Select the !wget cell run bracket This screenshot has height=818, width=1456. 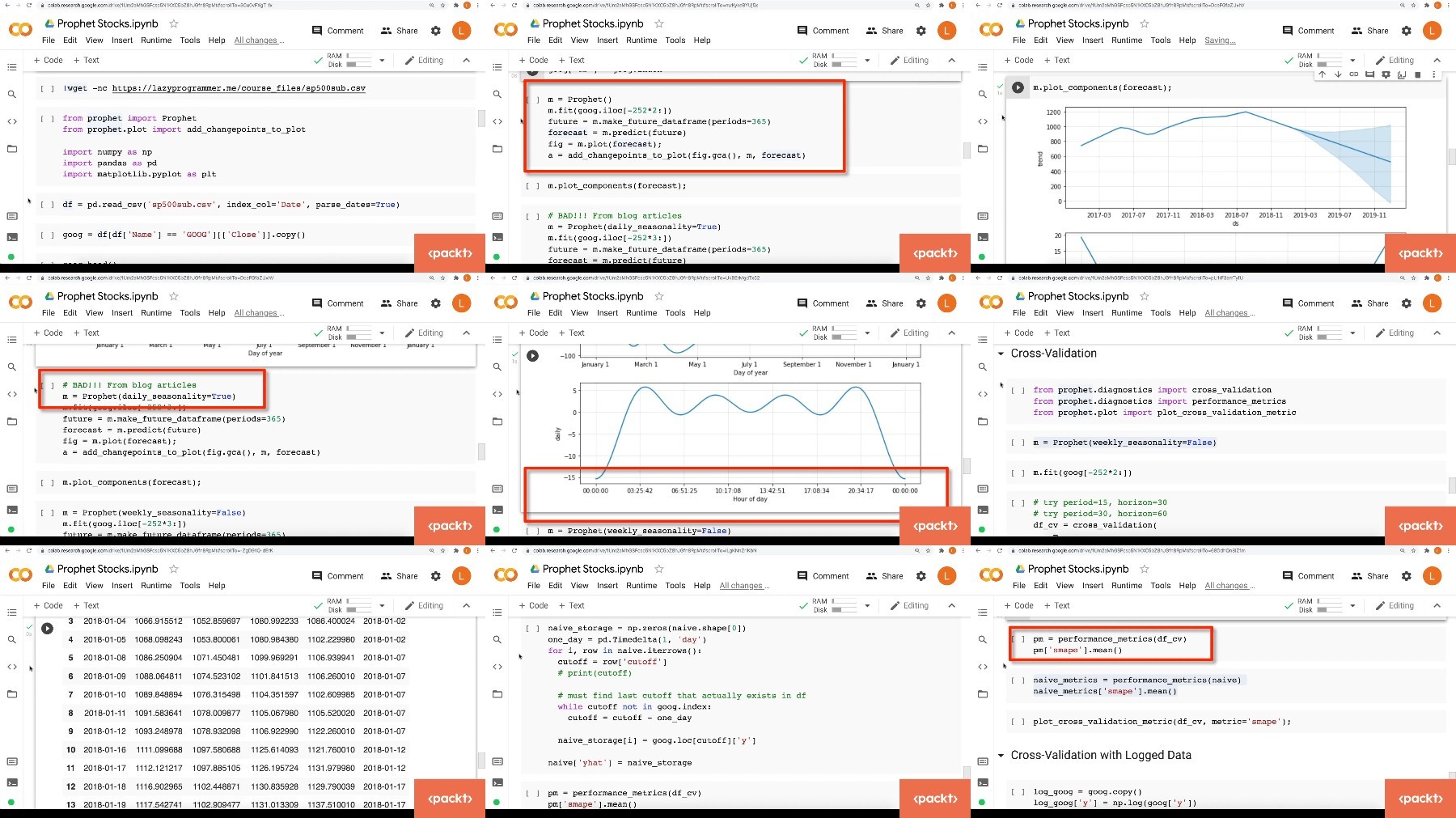pos(47,88)
